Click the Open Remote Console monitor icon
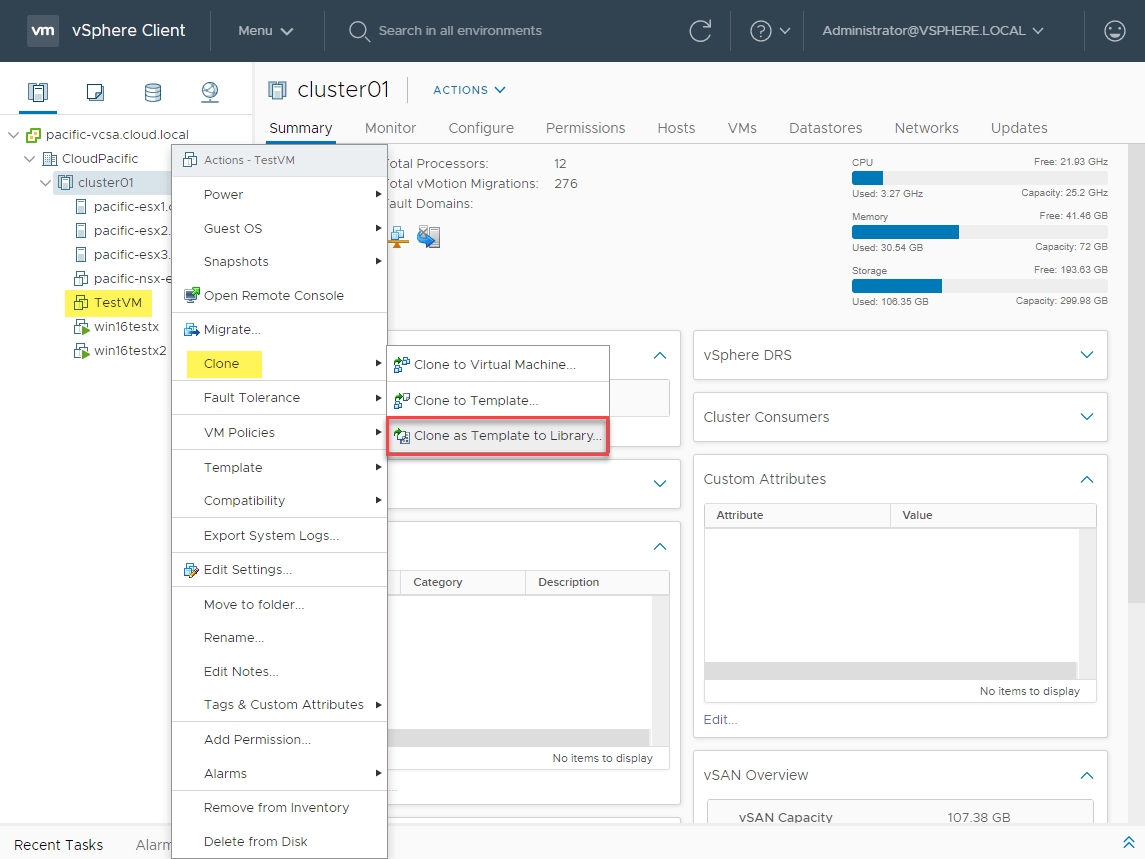This screenshot has height=859, width=1145. 191,295
